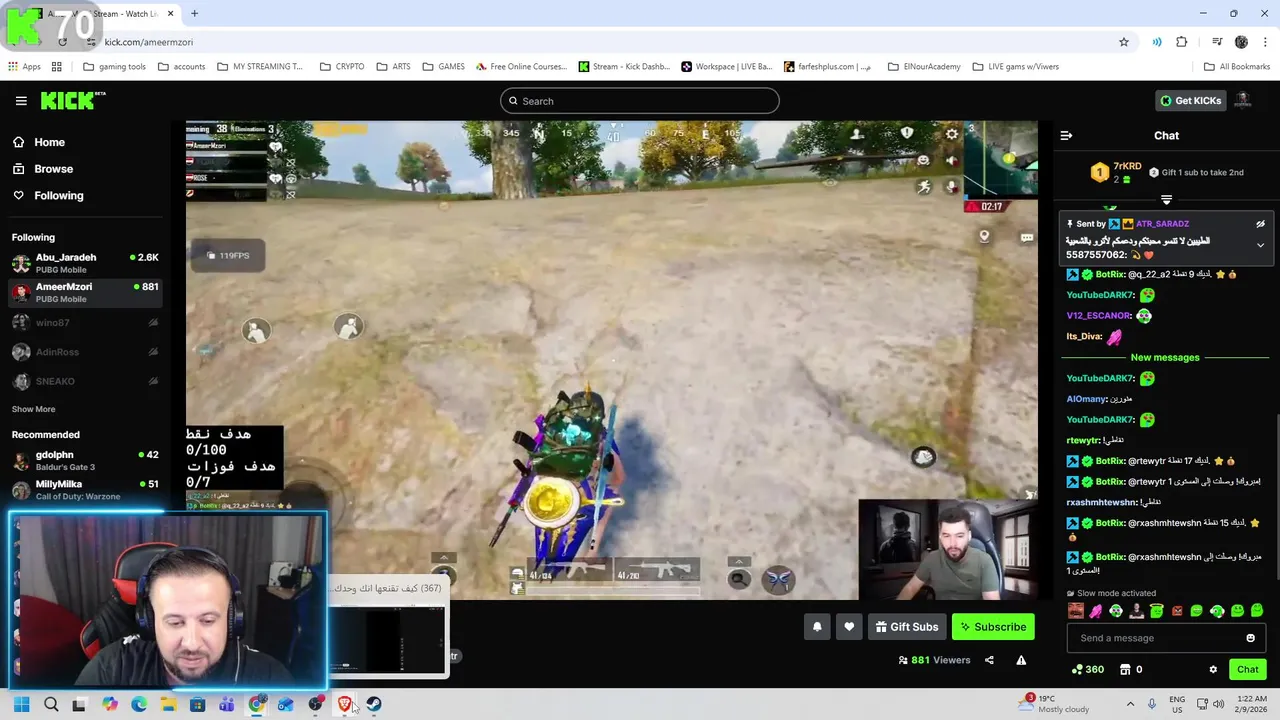Screen dimensions: 1280x720
Task: Open recommended channel gdolphn
Action: coord(85,460)
